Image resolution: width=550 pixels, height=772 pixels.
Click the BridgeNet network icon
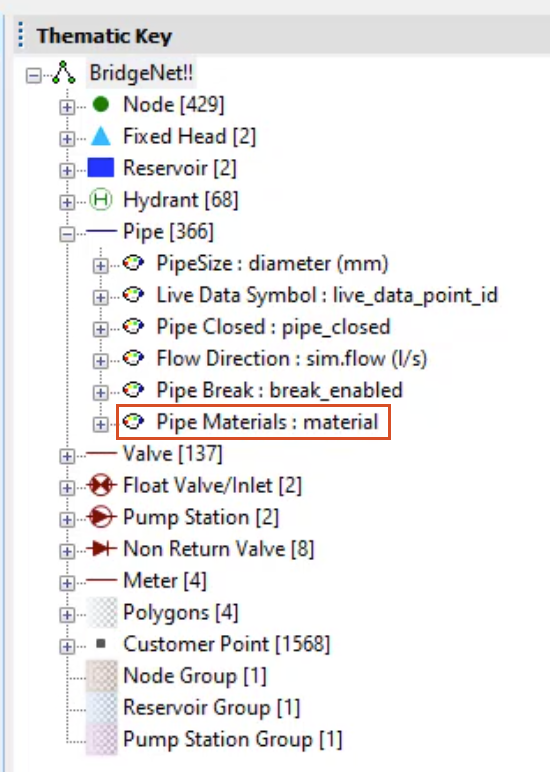(x=64, y=73)
